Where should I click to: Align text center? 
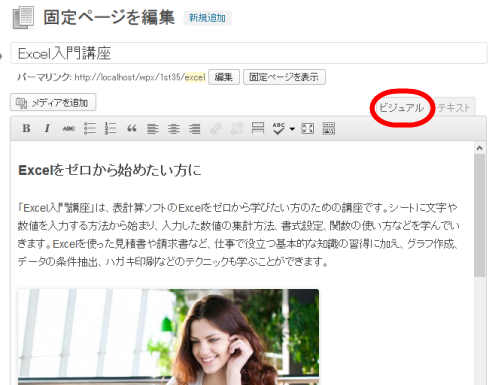174,128
